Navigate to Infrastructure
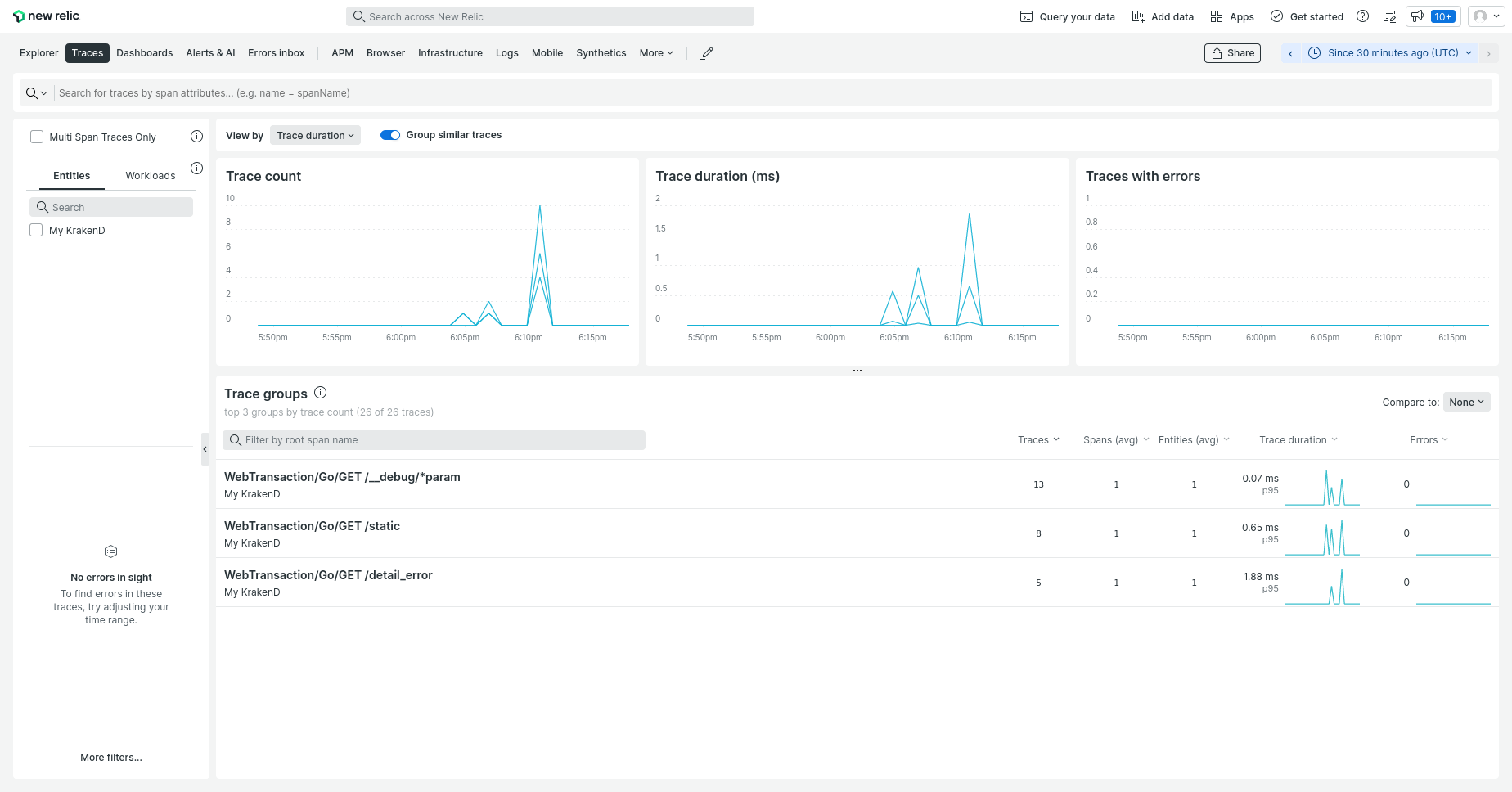This screenshot has height=792, width=1512. [450, 53]
